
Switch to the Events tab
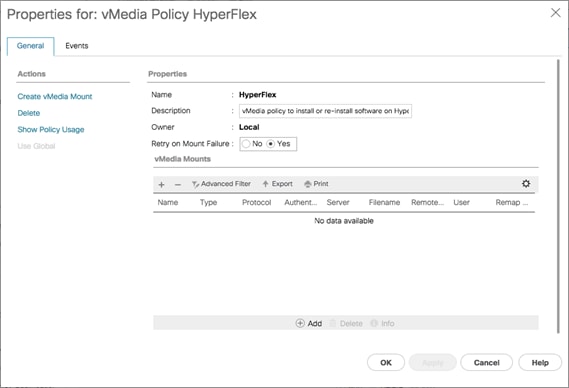pos(77,46)
